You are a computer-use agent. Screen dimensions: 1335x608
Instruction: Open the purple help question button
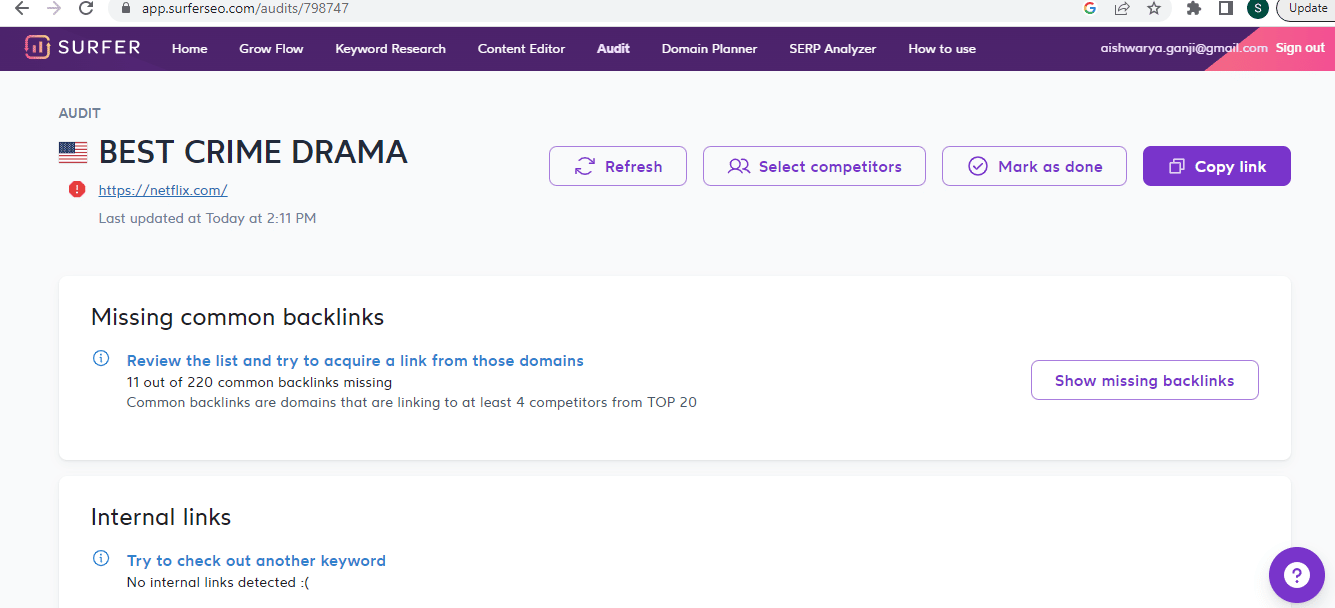(x=1296, y=575)
